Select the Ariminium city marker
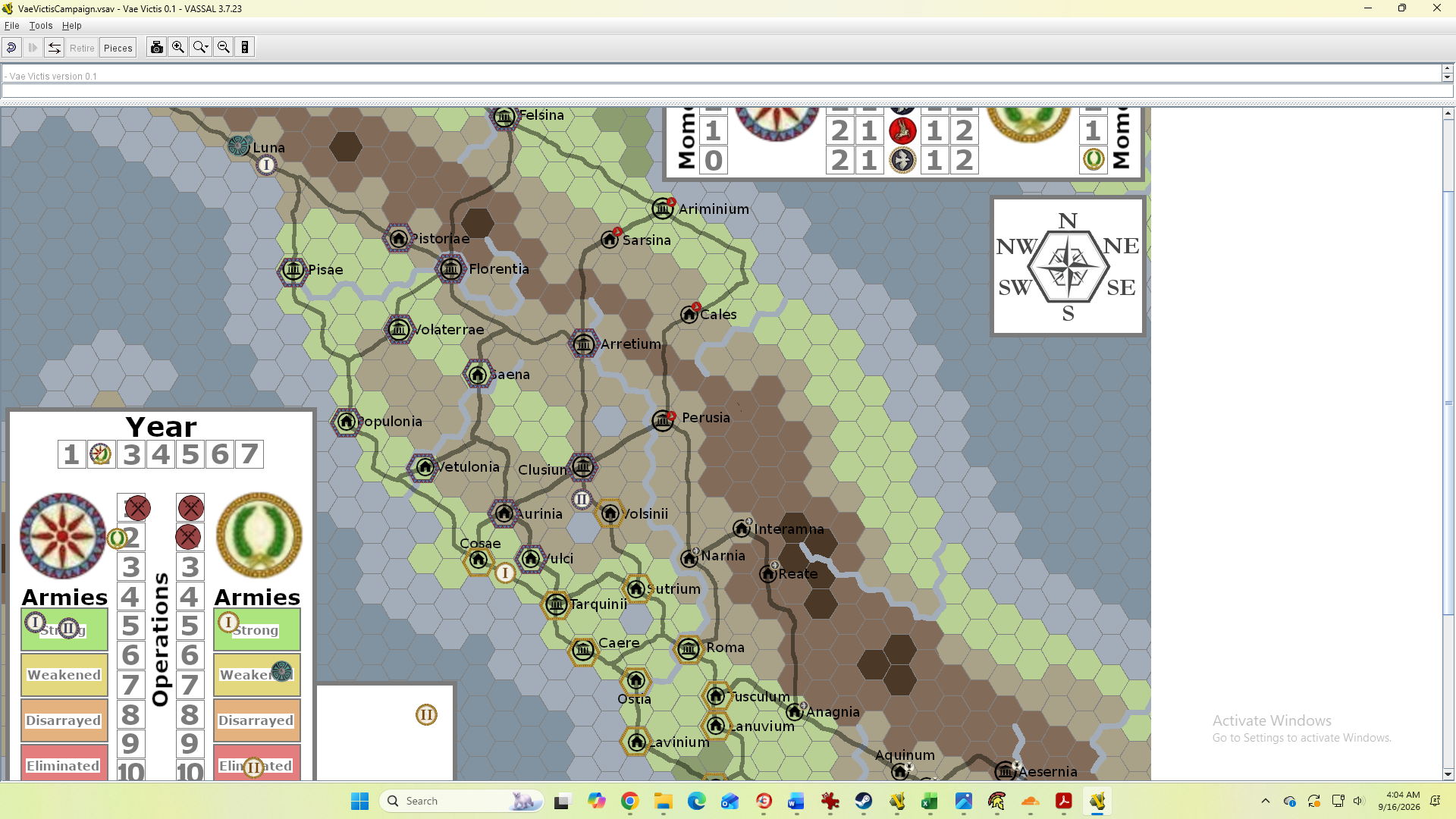1456x819 pixels. tap(663, 209)
